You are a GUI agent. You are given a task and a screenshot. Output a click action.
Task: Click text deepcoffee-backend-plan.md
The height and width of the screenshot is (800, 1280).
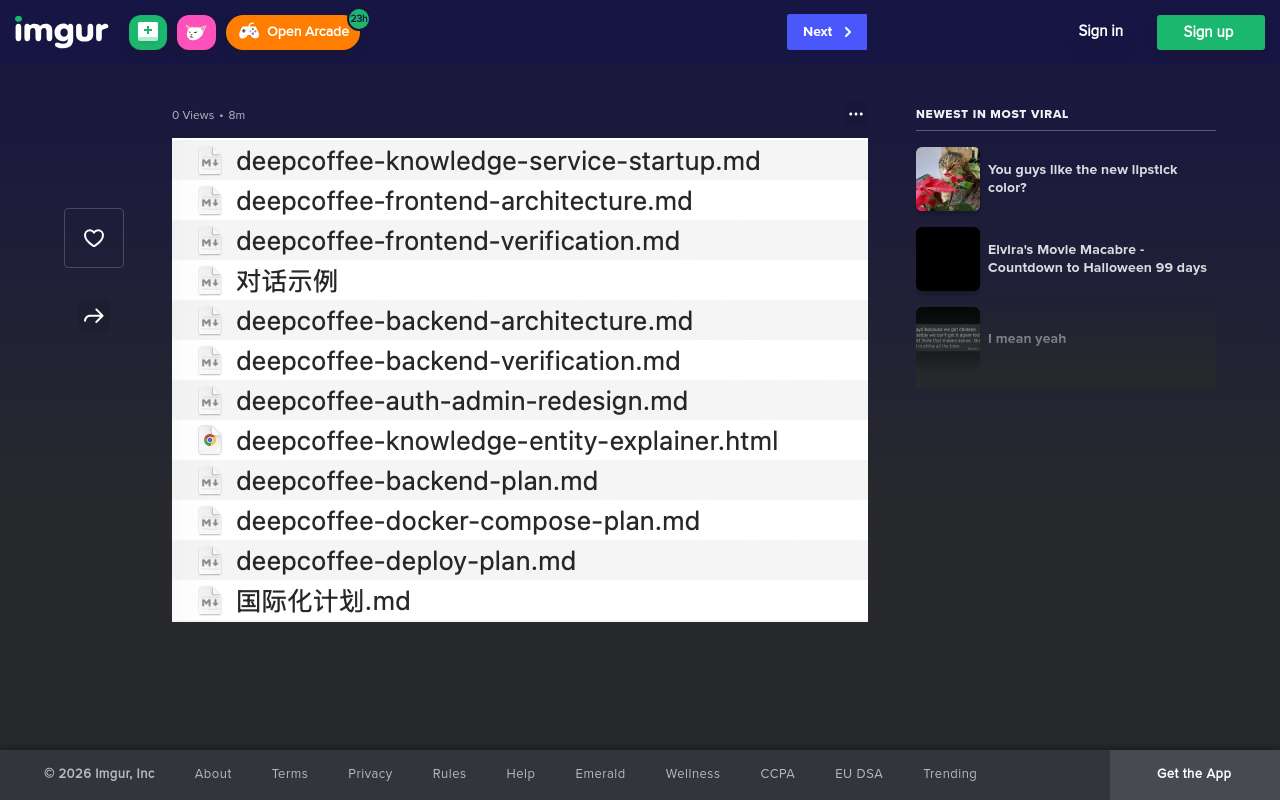tap(417, 481)
